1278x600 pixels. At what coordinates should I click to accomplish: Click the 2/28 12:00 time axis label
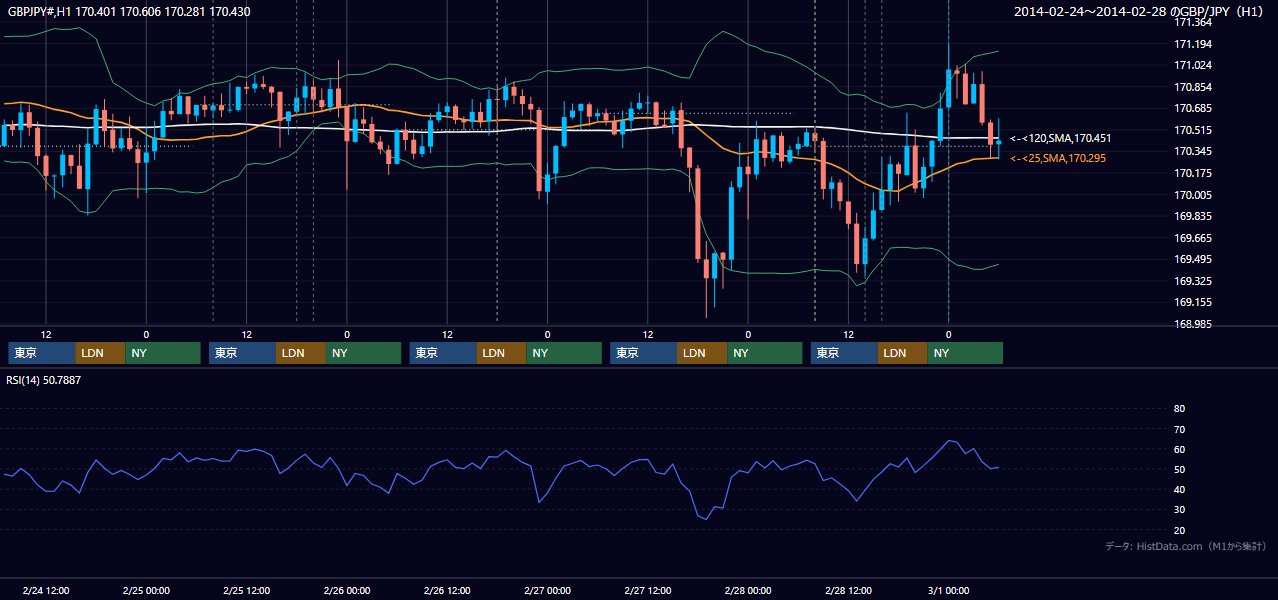[x=848, y=591]
